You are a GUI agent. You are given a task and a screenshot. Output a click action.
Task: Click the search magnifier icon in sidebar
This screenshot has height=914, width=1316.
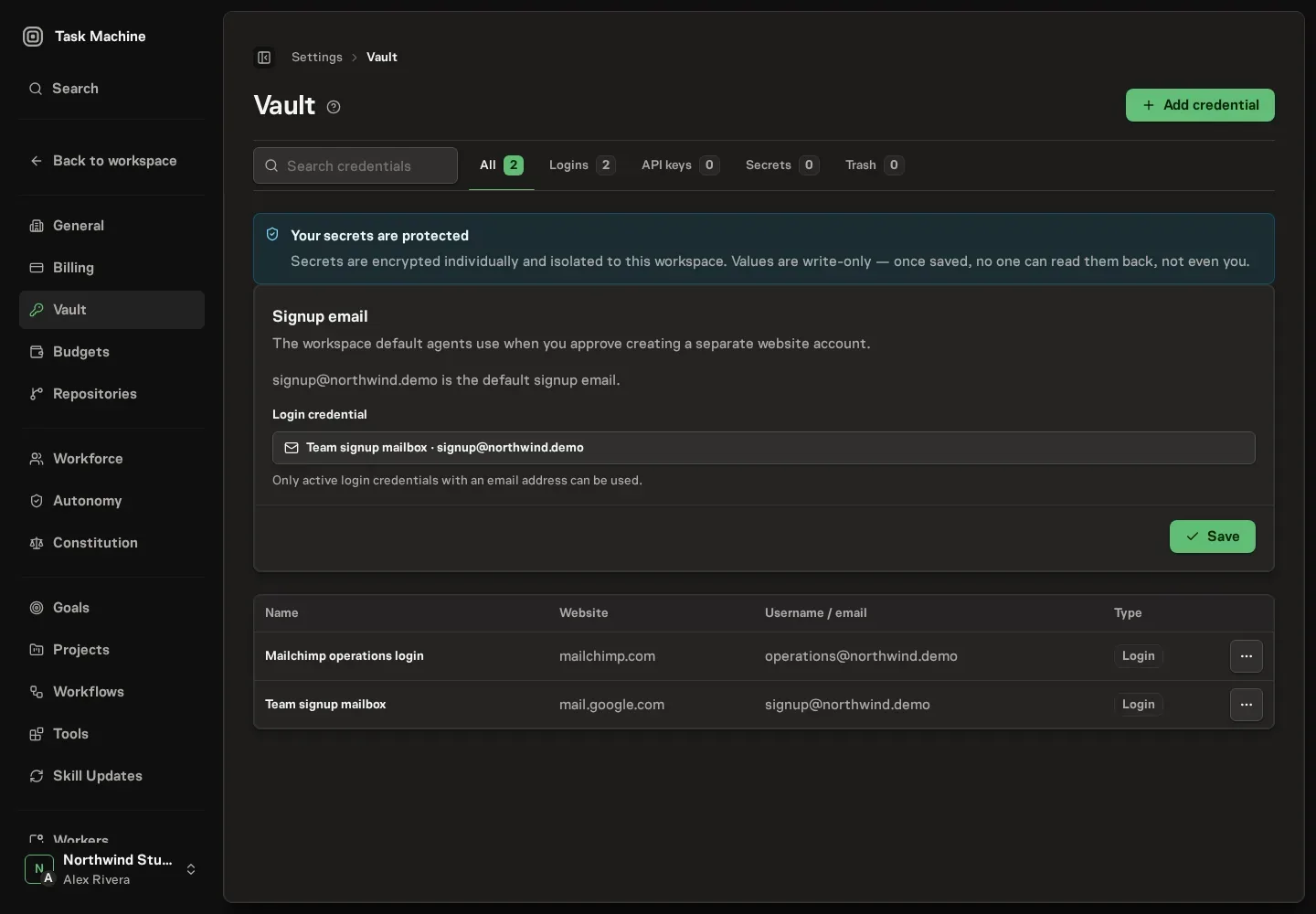coord(36,89)
